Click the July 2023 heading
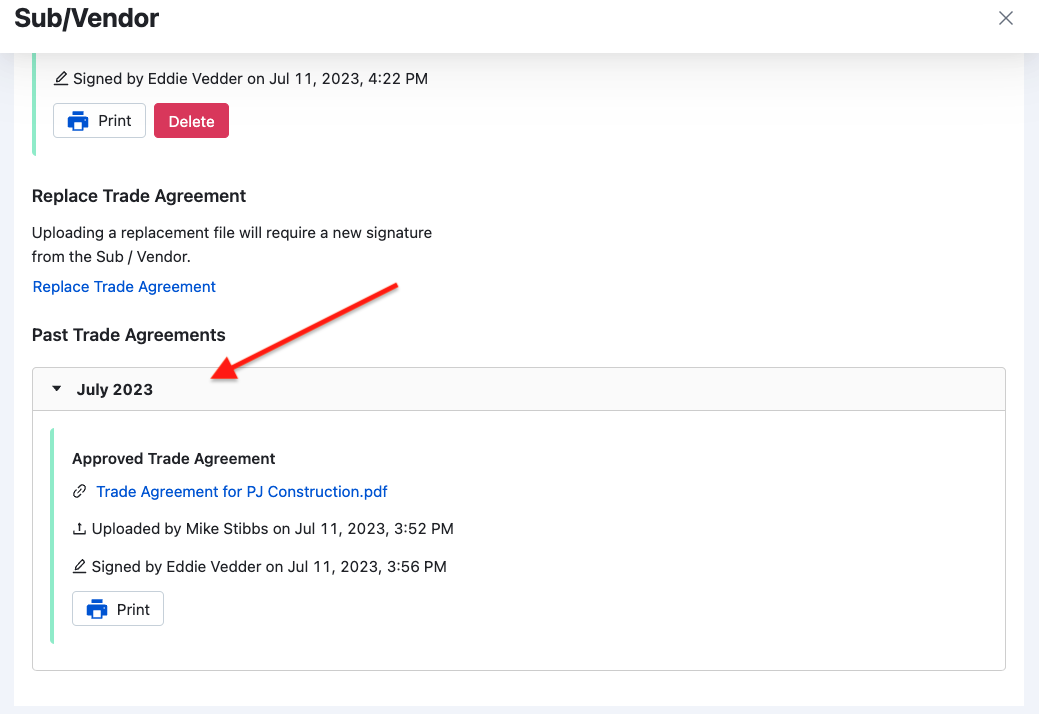The width and height of the screenshot is (1039, 714). [115, 389]
